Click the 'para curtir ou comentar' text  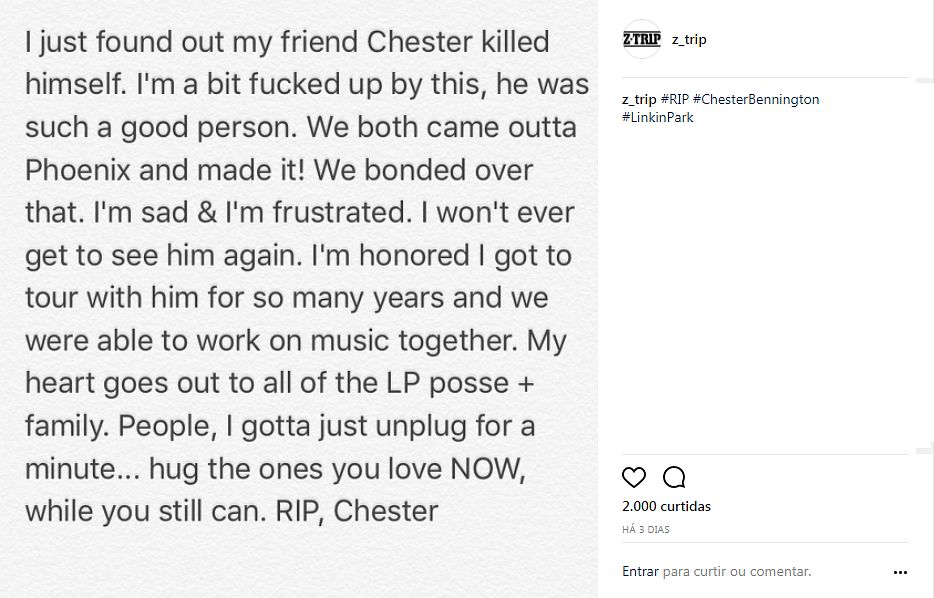click(737, 572)
